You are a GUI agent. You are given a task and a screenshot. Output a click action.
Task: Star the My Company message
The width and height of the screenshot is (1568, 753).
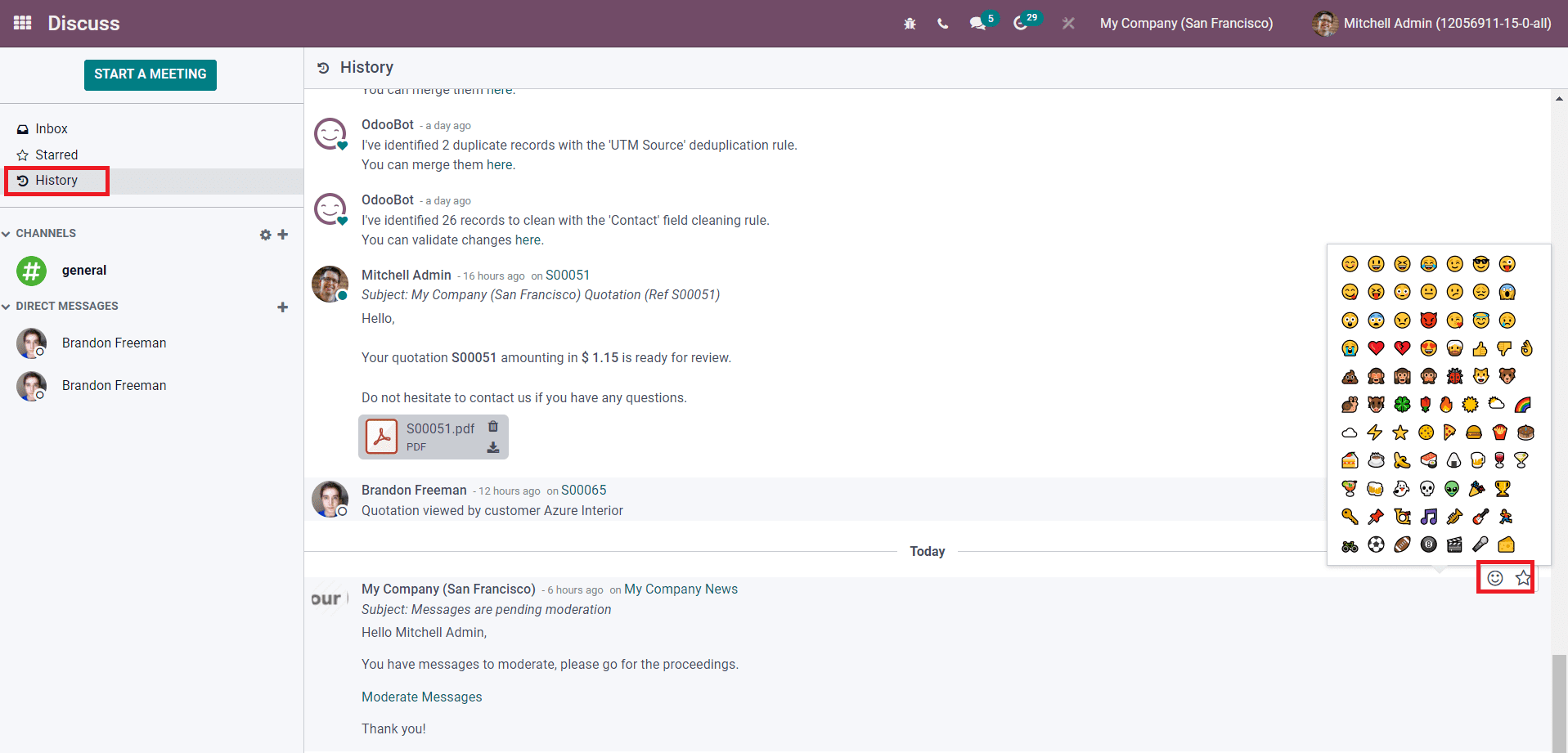click(1523, 578)
